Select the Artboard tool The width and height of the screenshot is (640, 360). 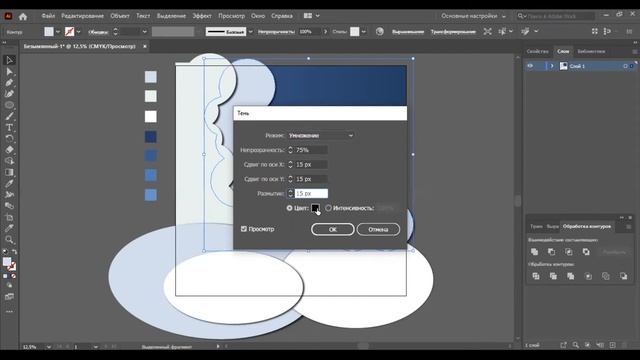[x=9, y=217]
